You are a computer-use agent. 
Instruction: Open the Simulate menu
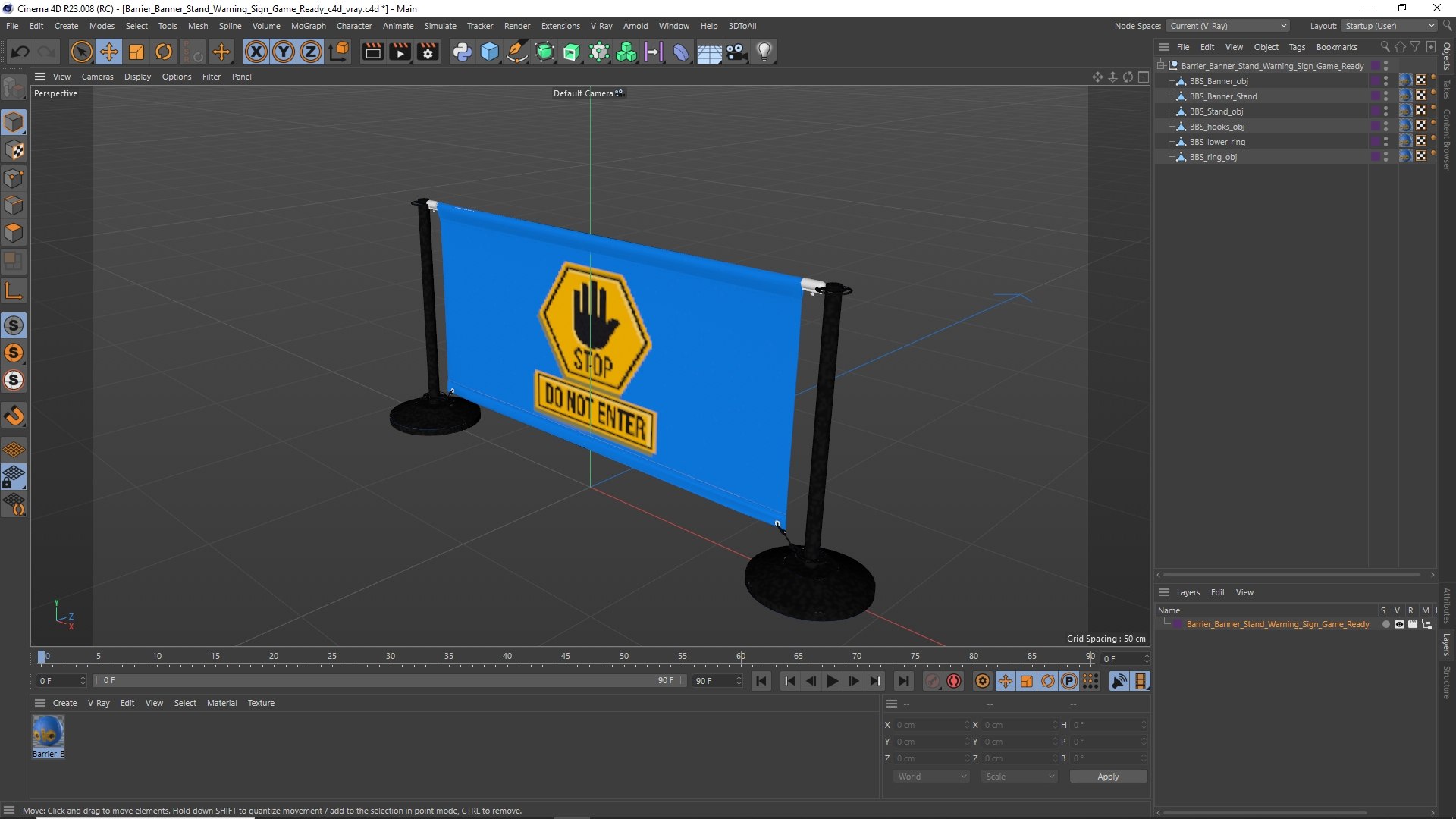[440, 26]
